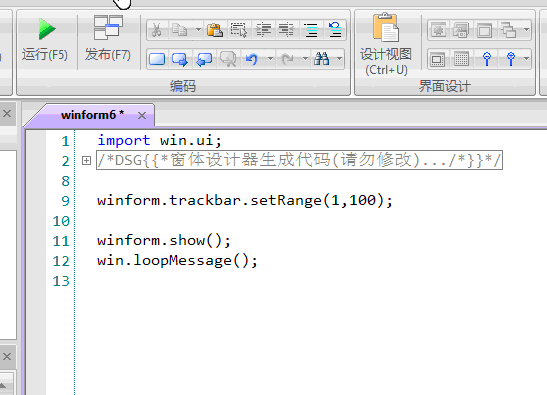Open 设计视图 (Ctrl+U) design view
547x395 pixels.
coord(386,45)
